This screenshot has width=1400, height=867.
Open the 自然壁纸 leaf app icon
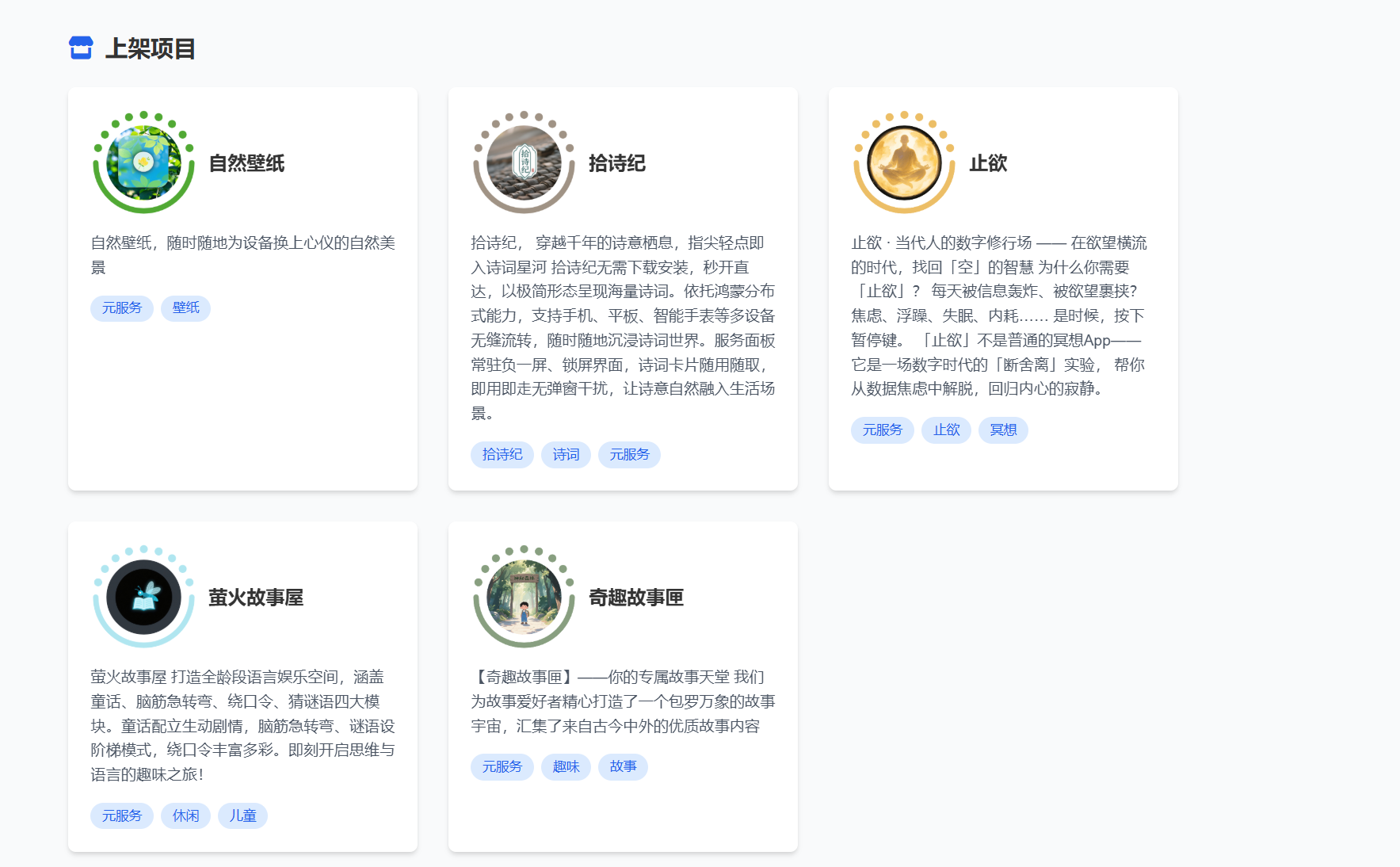[143, 162]
